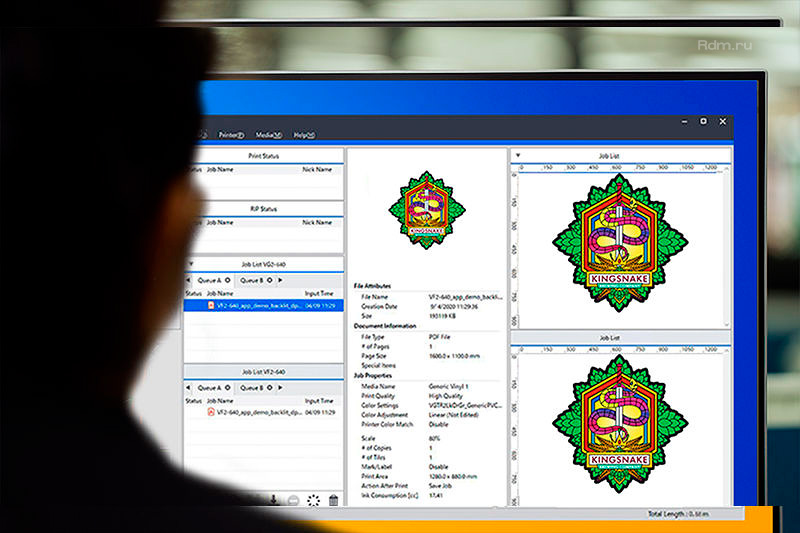Click the File Attributes section heading
The width and height of the screenshot is (800, 533).
pos(372,286)
